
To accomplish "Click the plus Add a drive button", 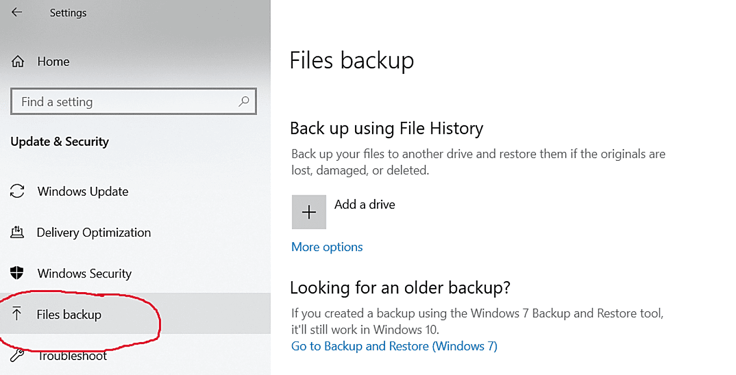I will [309, 212].
